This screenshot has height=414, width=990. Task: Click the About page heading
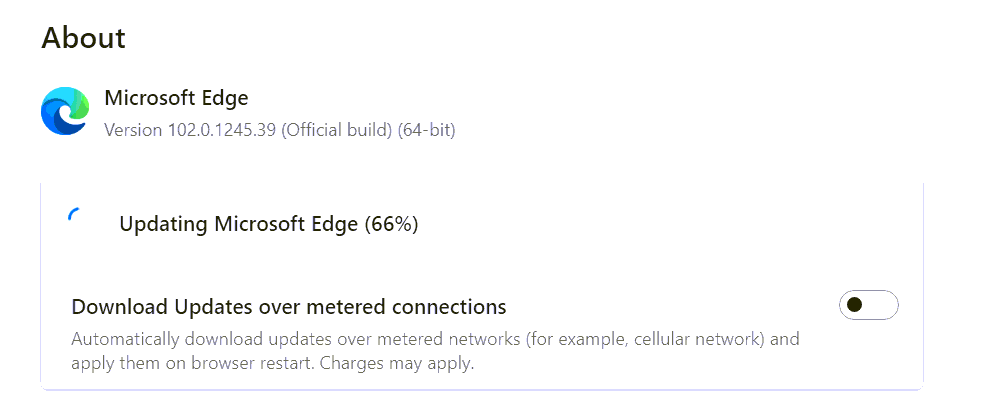(x=83, y=38)
